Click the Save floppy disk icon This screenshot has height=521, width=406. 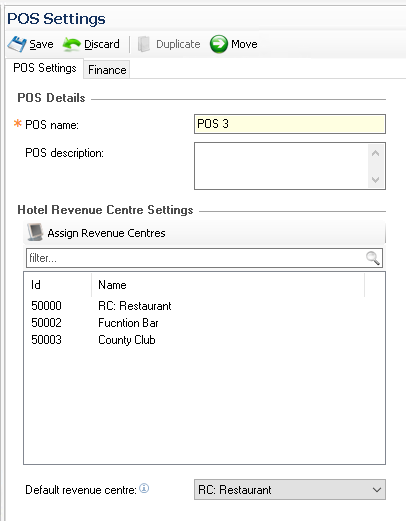pos(17,44)
